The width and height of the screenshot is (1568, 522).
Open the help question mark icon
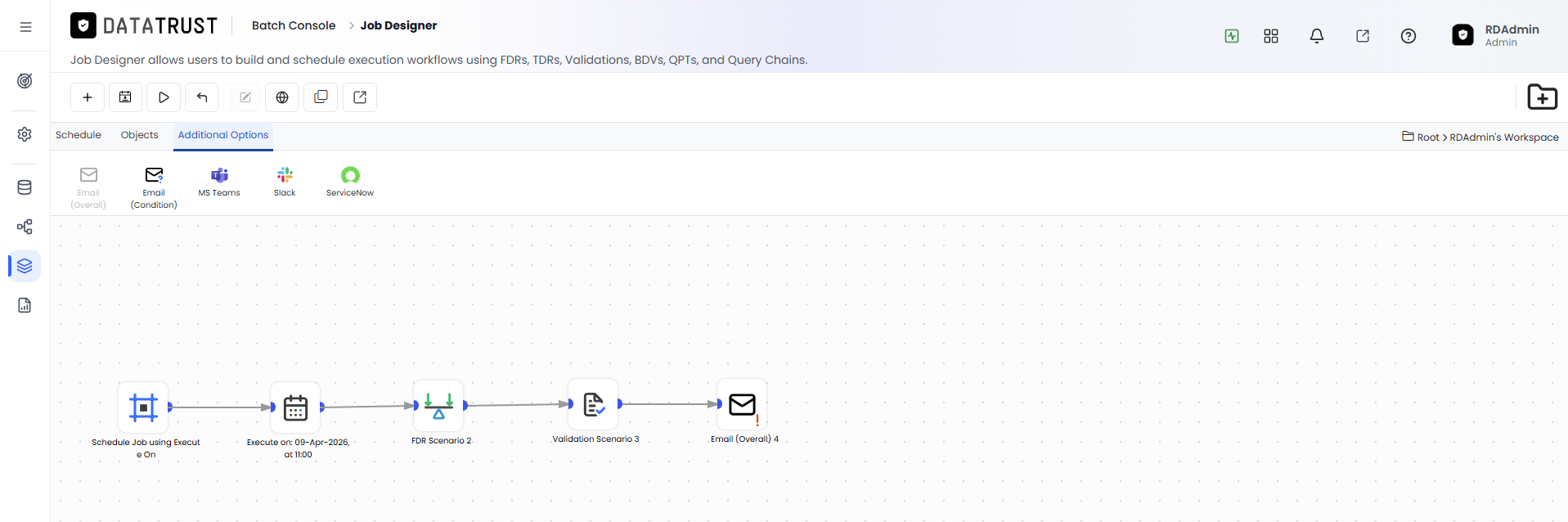coord(1409,36)
